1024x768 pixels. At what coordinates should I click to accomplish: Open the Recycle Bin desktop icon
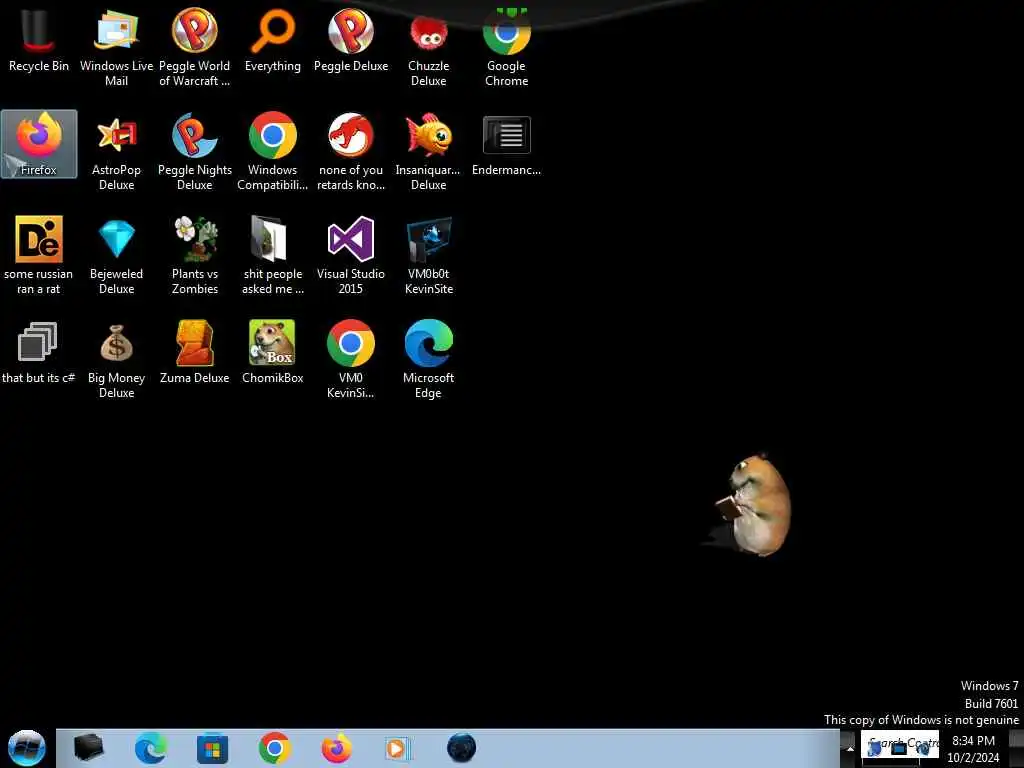(x=39, y=39)
